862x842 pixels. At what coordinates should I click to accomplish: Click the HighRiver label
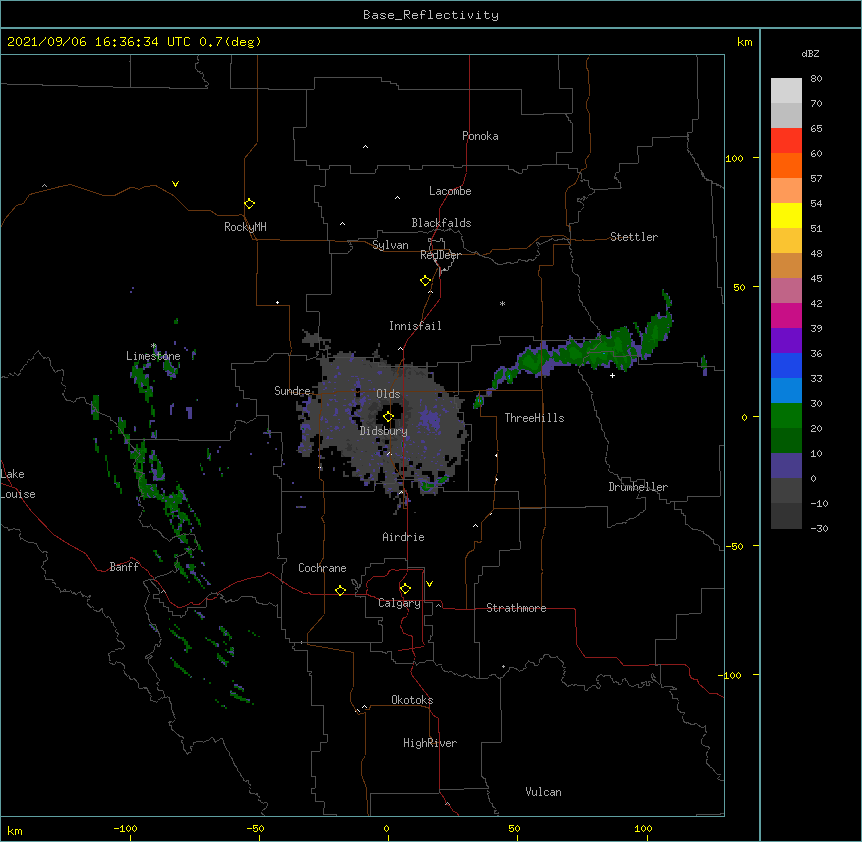pyautogui.click(x=430, y=743)
